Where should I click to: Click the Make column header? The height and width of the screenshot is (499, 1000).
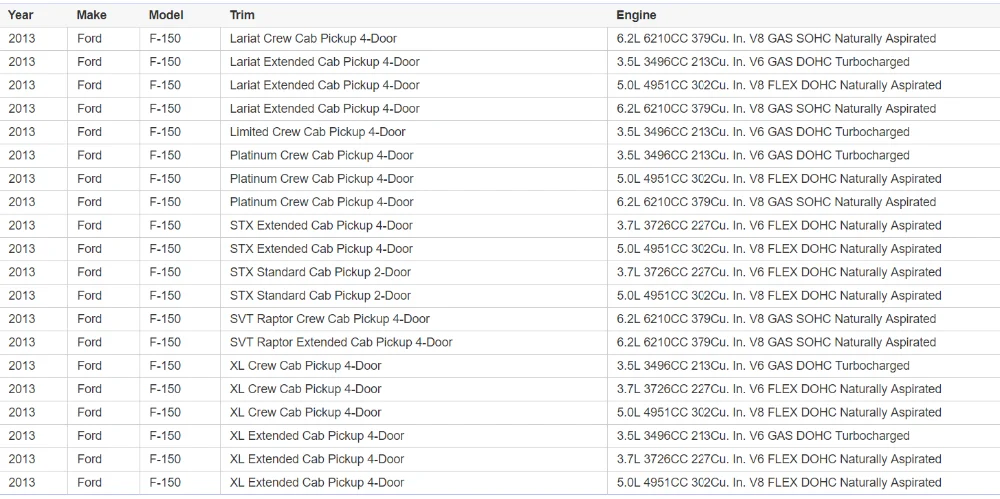pos(91,15)
